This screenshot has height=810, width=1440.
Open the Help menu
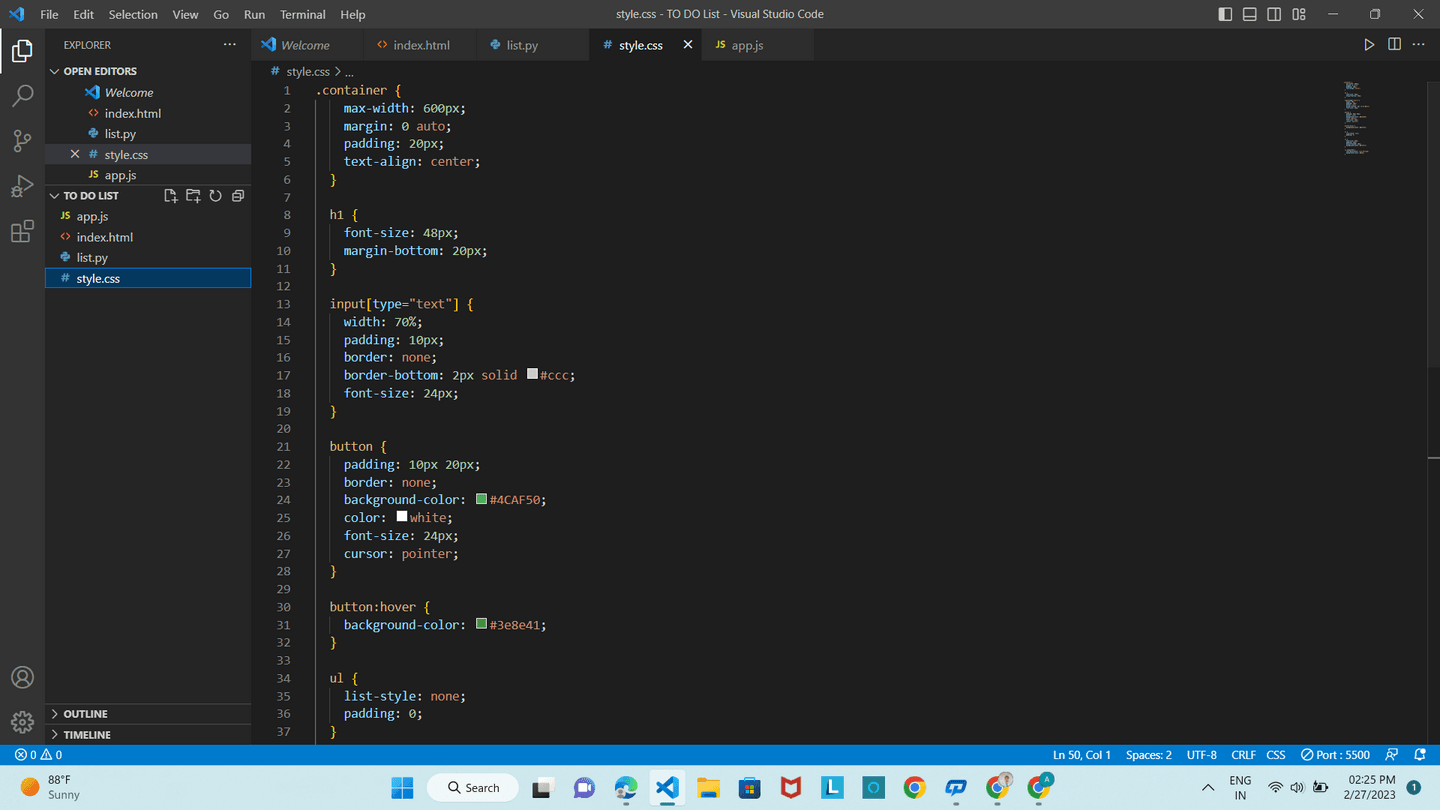click(352, 14)
